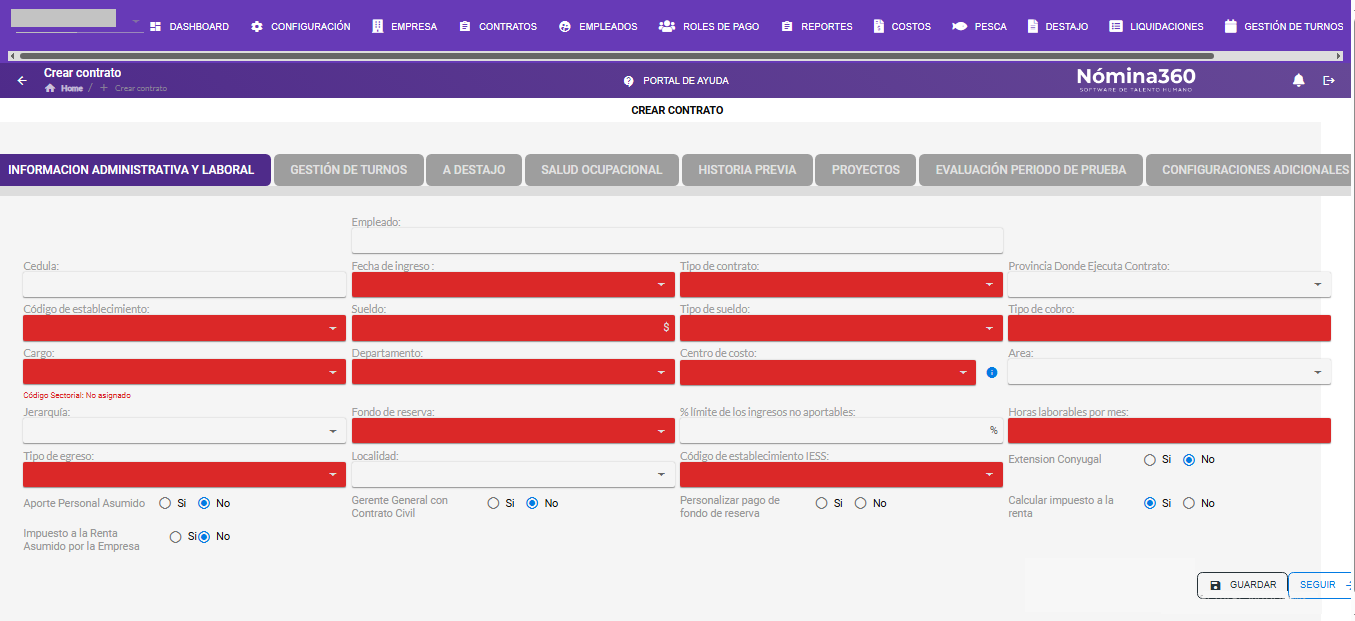Viewport: 1355px width, 621px height.
Task: Click the back arrow icon beside Crear contrato
Action: click(x=22, y=81)
